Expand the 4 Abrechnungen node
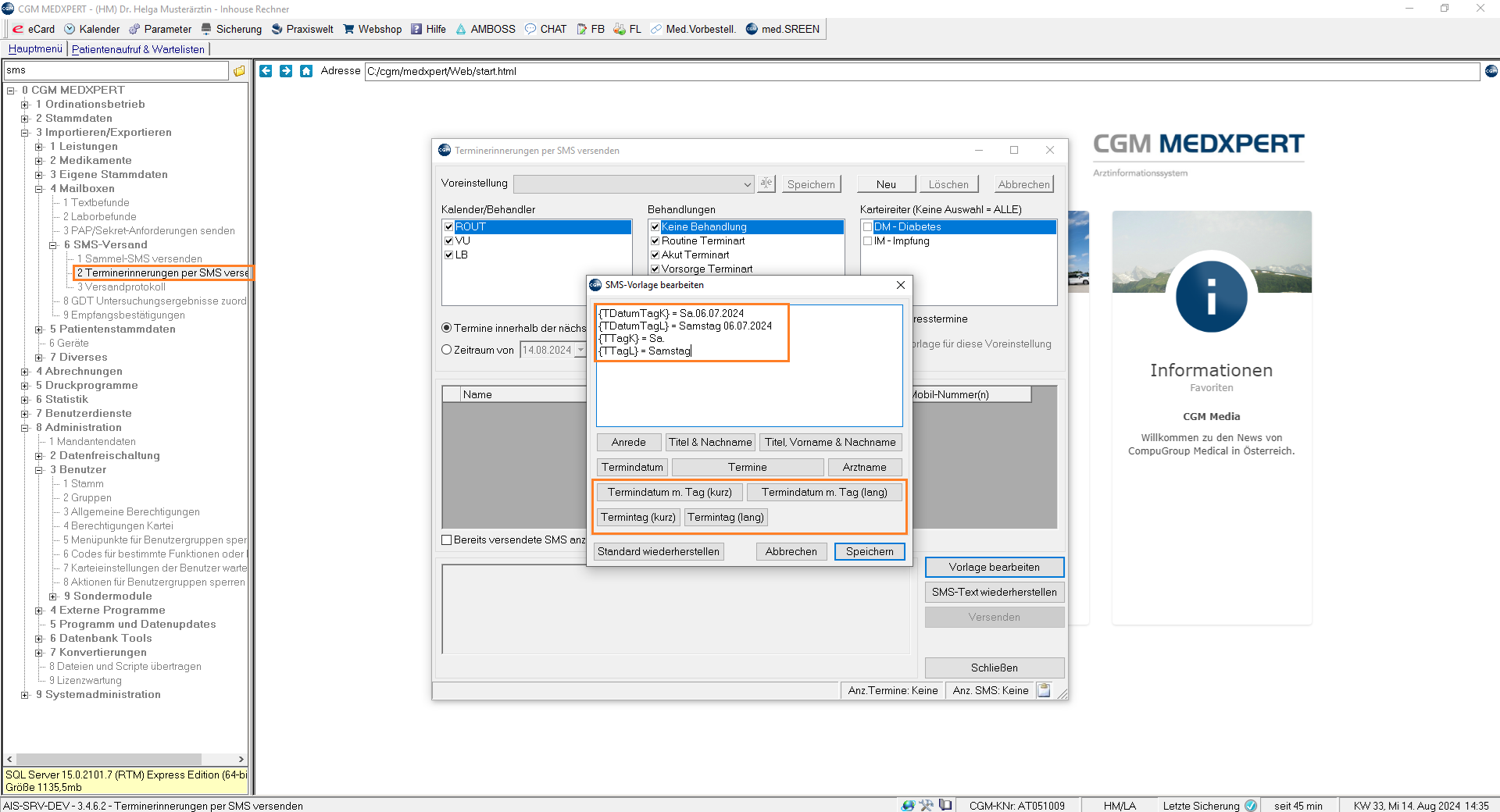 25,372
